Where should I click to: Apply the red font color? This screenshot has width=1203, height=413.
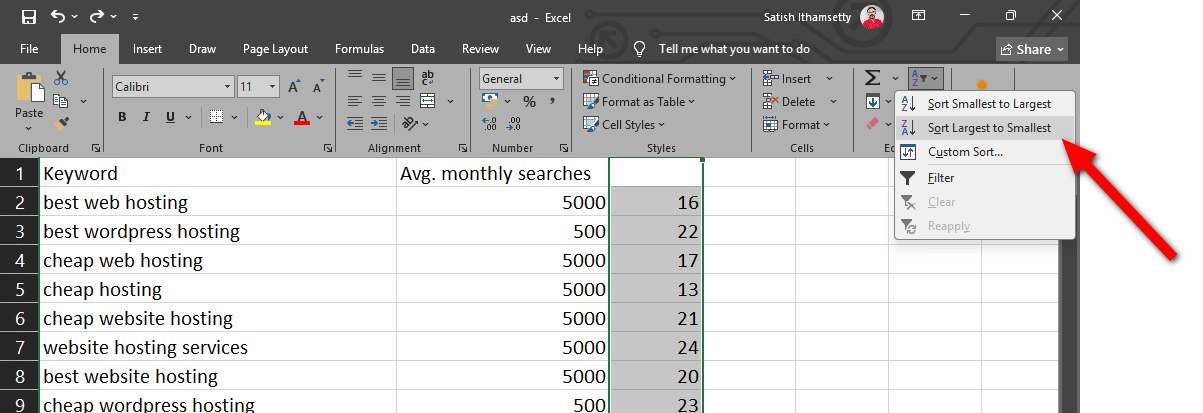pyautogui.click(x=303, y=117)
